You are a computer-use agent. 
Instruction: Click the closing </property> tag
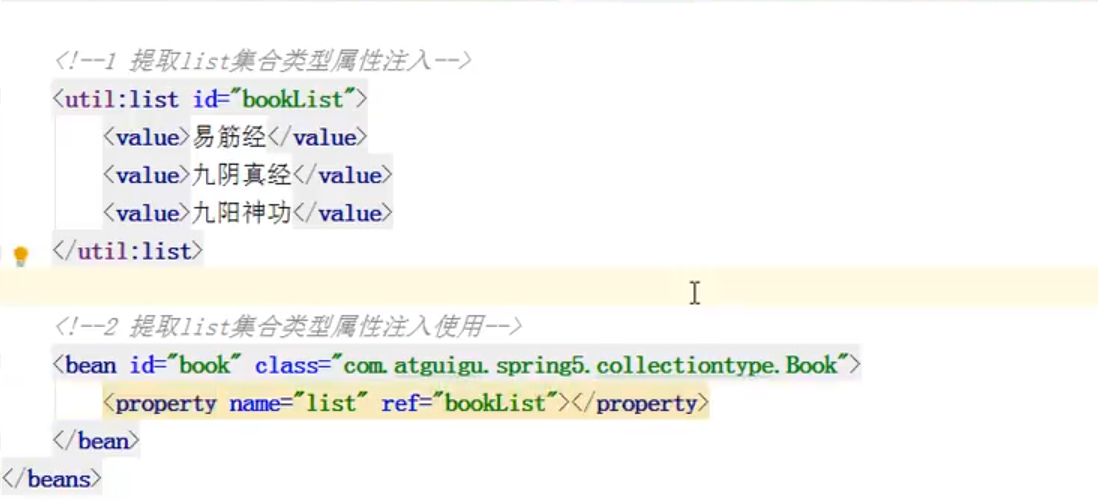tap(640, 403)
